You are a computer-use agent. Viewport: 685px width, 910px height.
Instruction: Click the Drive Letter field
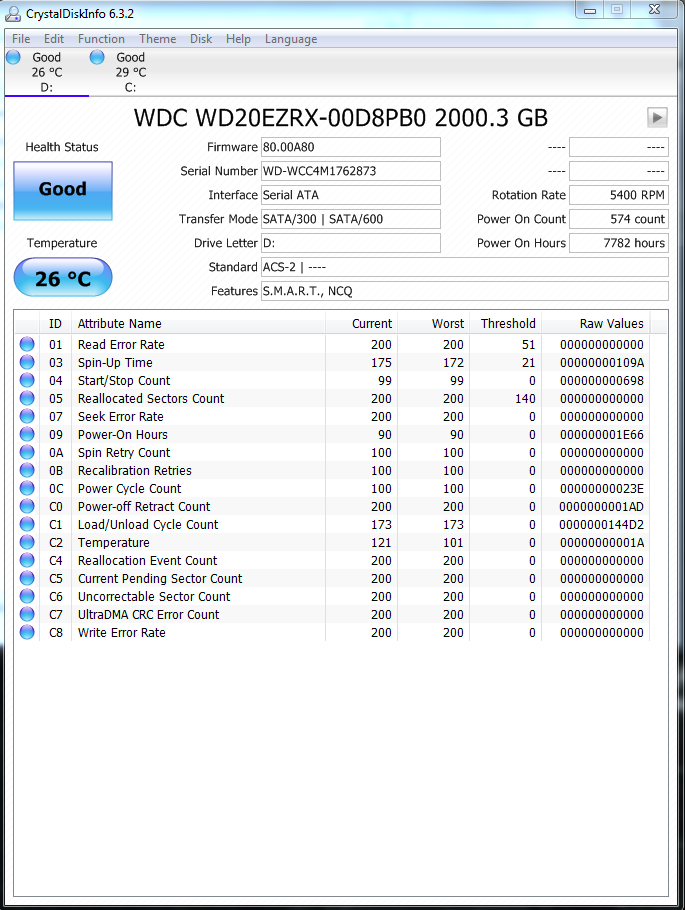(351, 243)
